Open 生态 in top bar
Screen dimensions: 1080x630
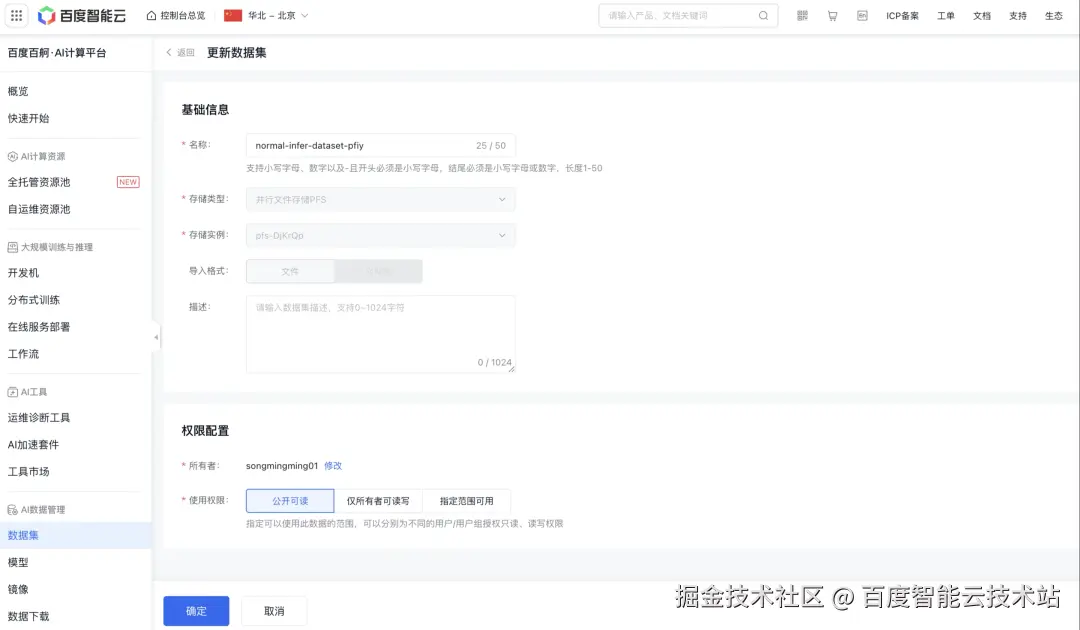(x=1054, y=16)
